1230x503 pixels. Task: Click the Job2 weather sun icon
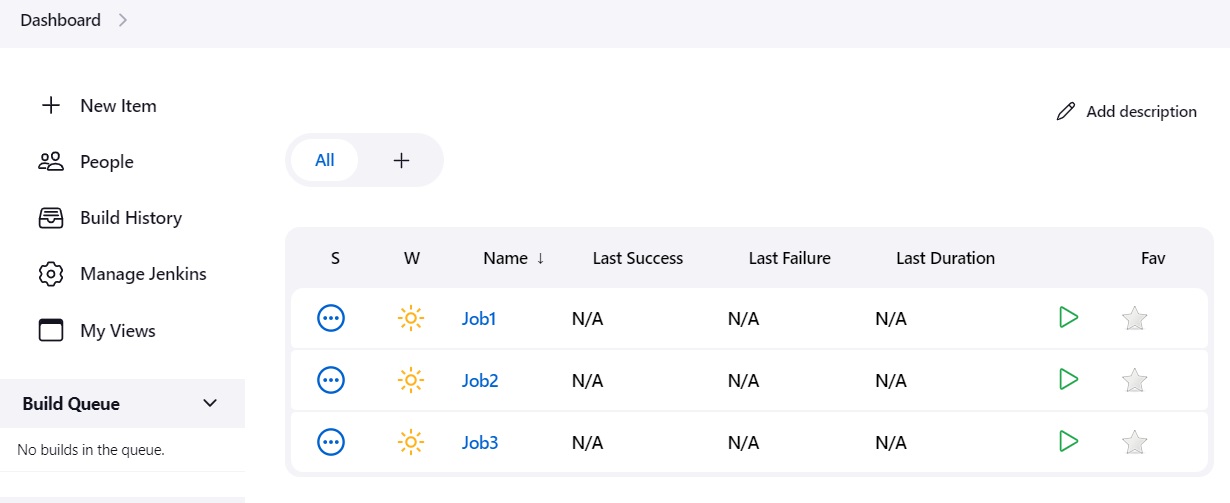tap(410, 380)
